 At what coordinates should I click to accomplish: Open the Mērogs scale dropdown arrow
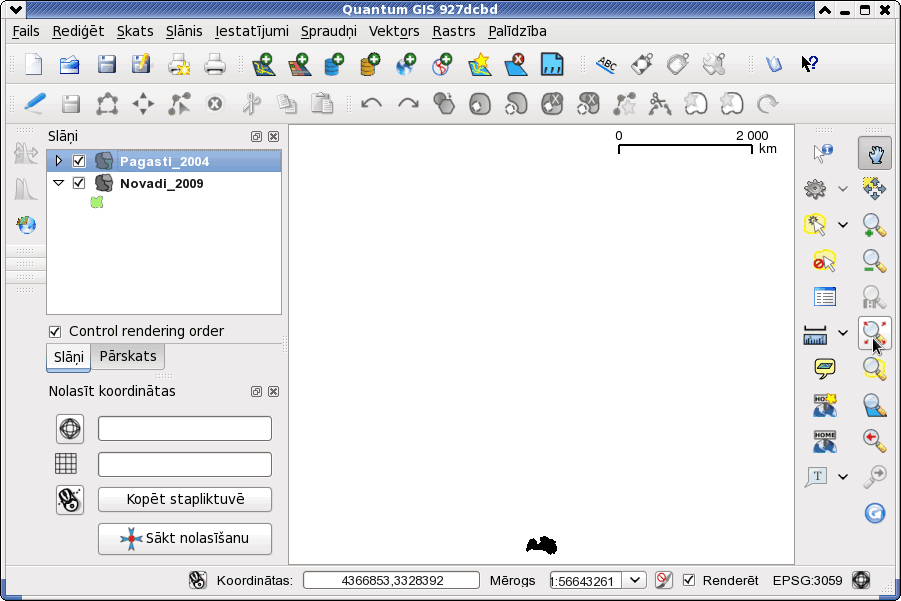pos(634,580)
